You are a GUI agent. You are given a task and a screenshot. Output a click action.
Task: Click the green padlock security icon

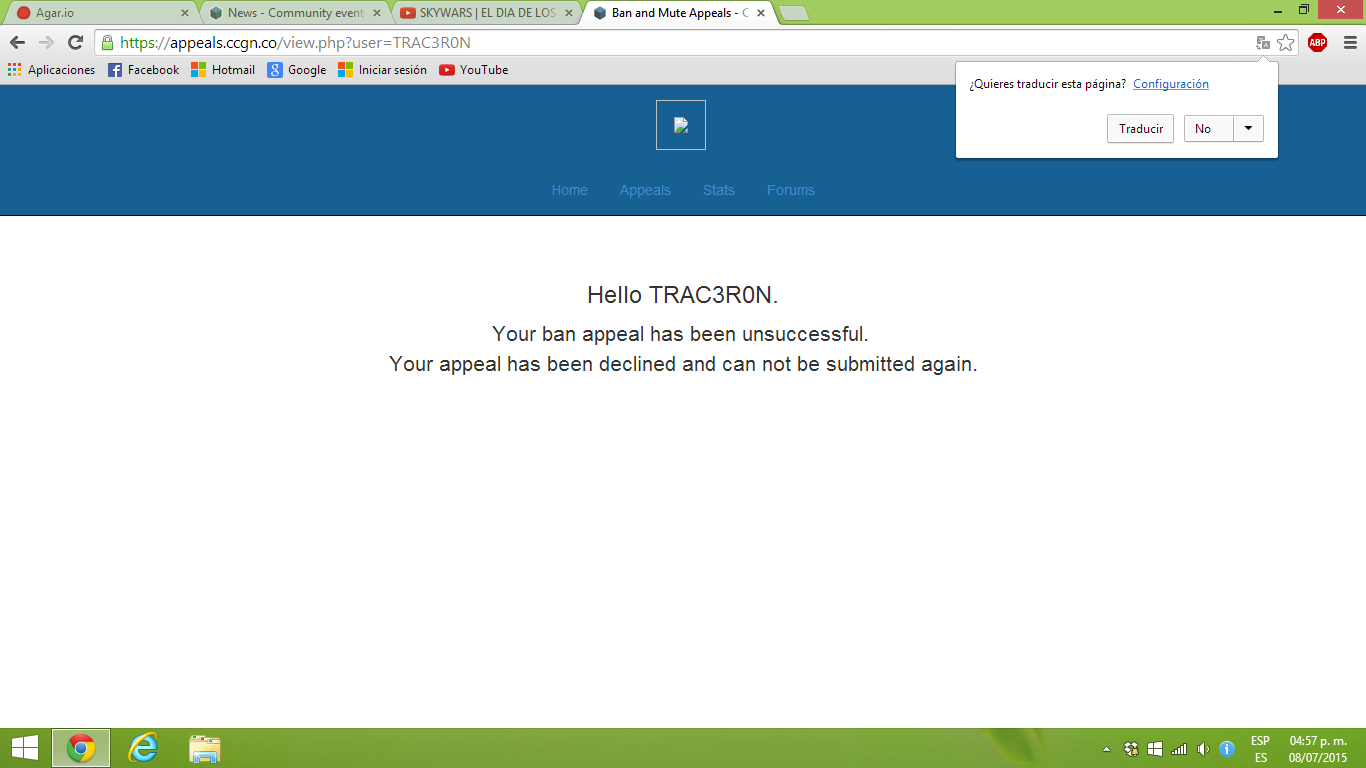pyautogui.click(x=107, y=43)
